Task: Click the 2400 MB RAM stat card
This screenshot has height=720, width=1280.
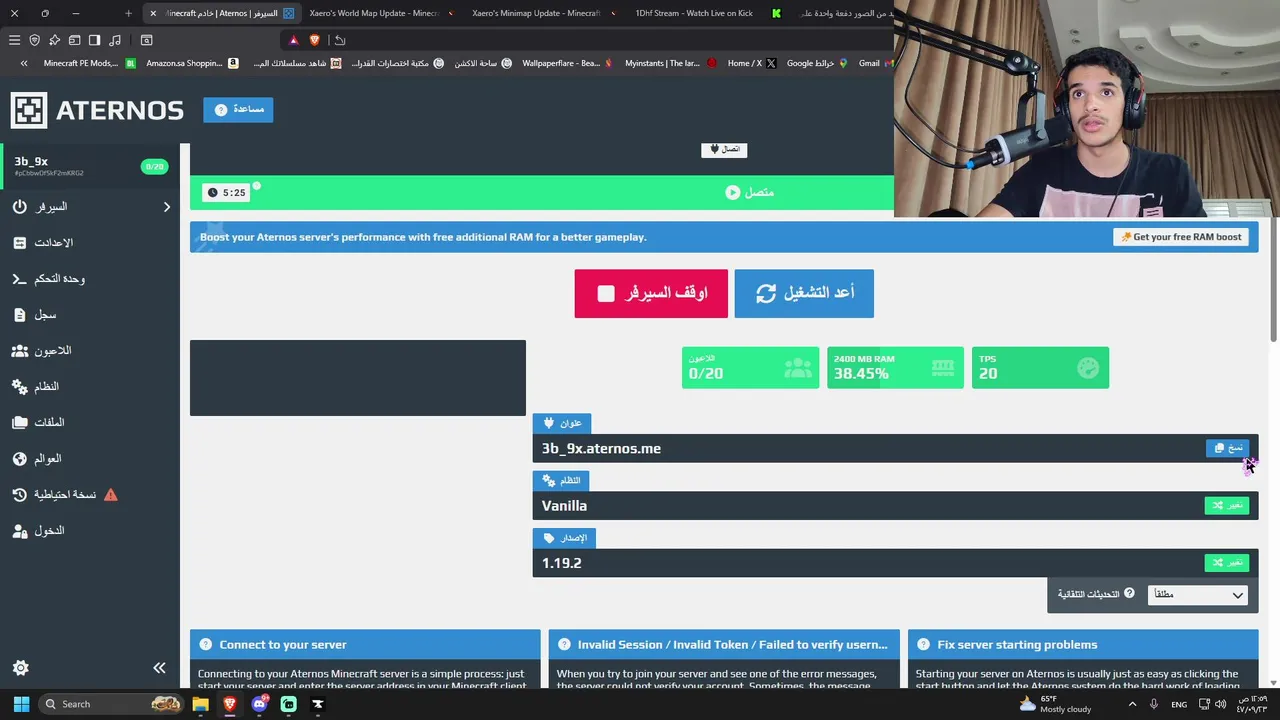Action: (895, 367)
